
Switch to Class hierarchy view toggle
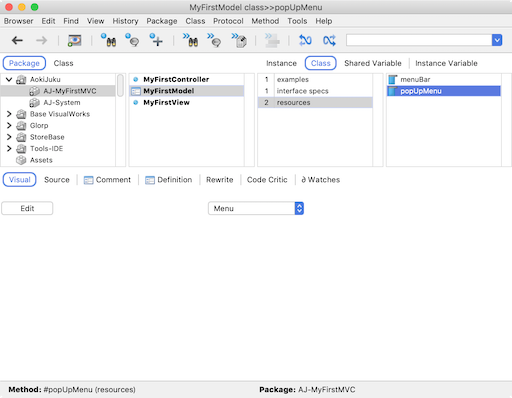[x=63, y=63]
